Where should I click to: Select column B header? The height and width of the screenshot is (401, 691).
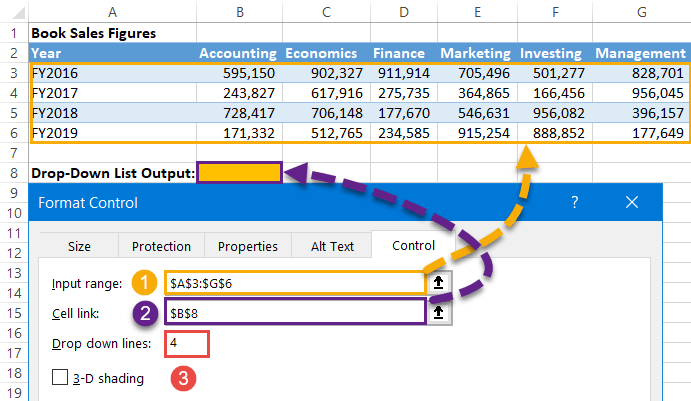[239, 12]
